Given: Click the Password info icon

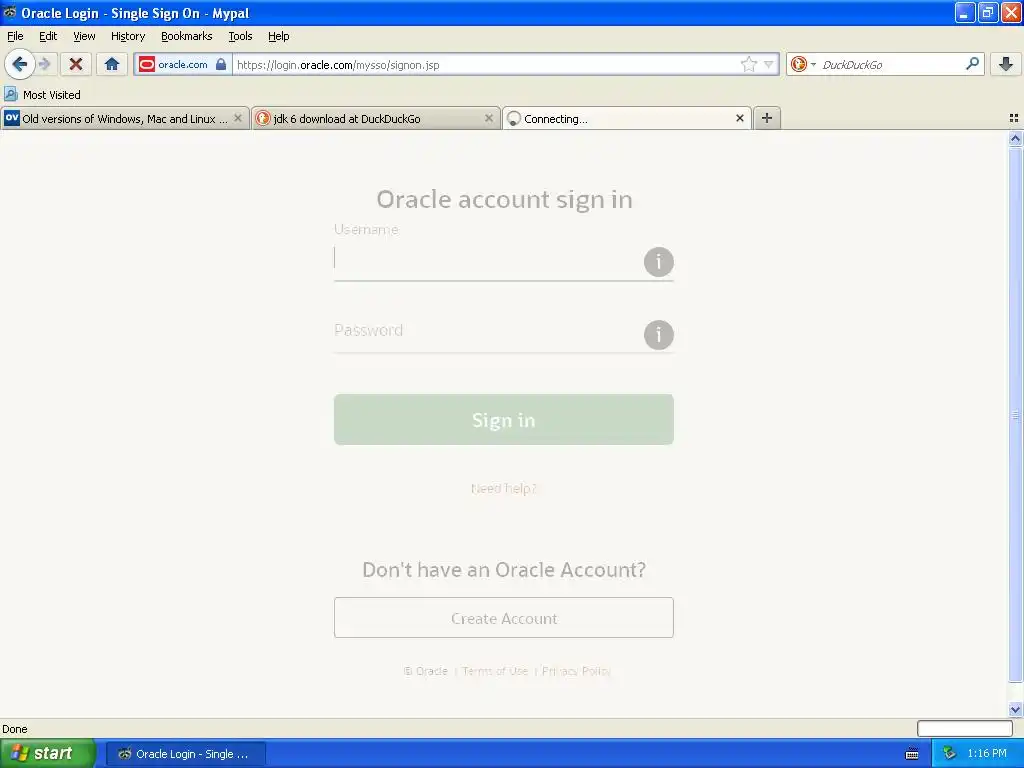Looking at the screenshot, I should click(658, 334).
